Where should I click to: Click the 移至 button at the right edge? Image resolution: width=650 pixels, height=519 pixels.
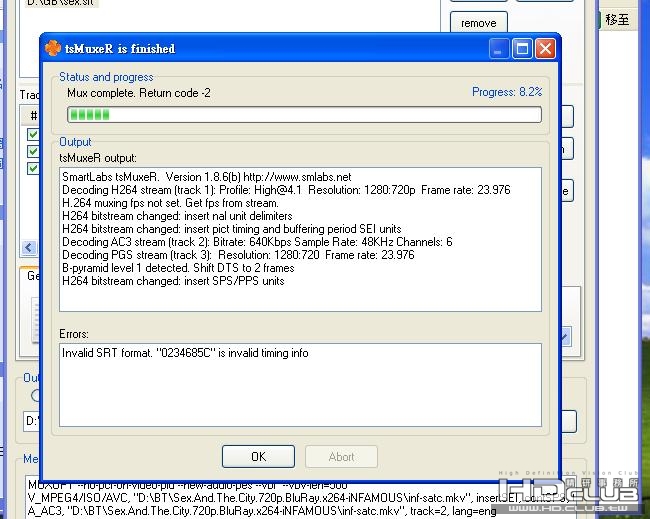[x=617, y=19]
